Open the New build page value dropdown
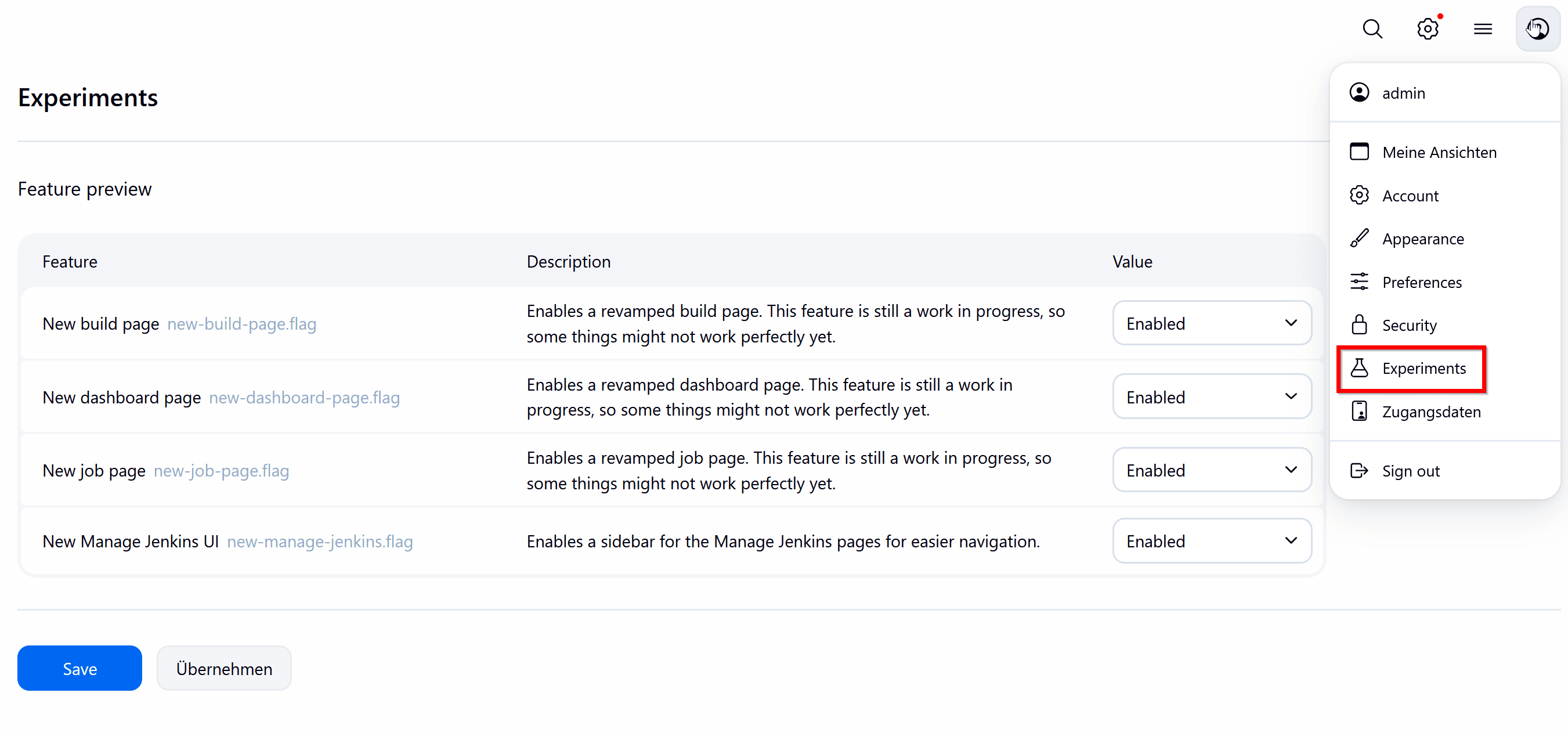 click(1212, 323)
